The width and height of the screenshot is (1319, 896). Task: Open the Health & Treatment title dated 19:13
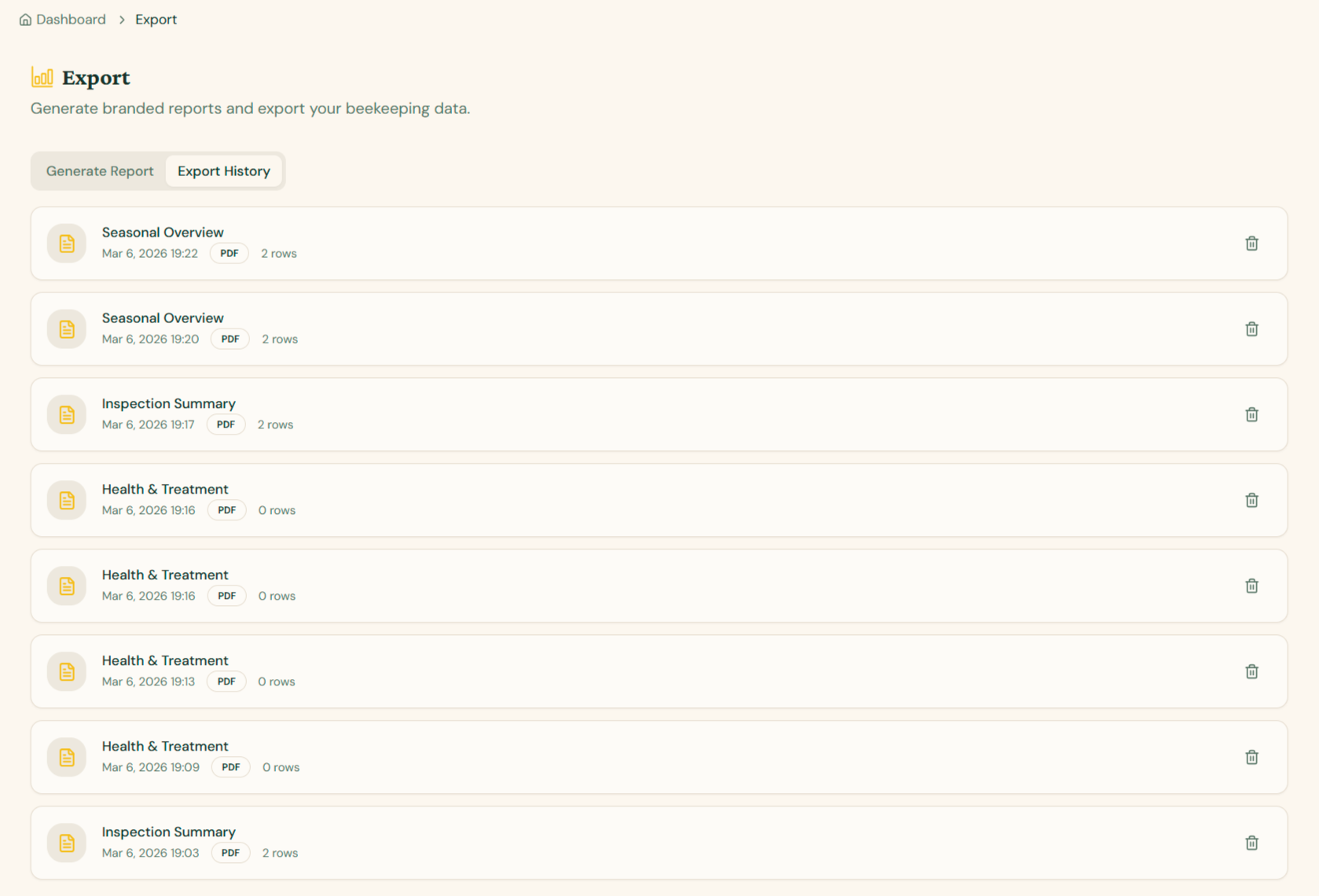click(165, 661)
